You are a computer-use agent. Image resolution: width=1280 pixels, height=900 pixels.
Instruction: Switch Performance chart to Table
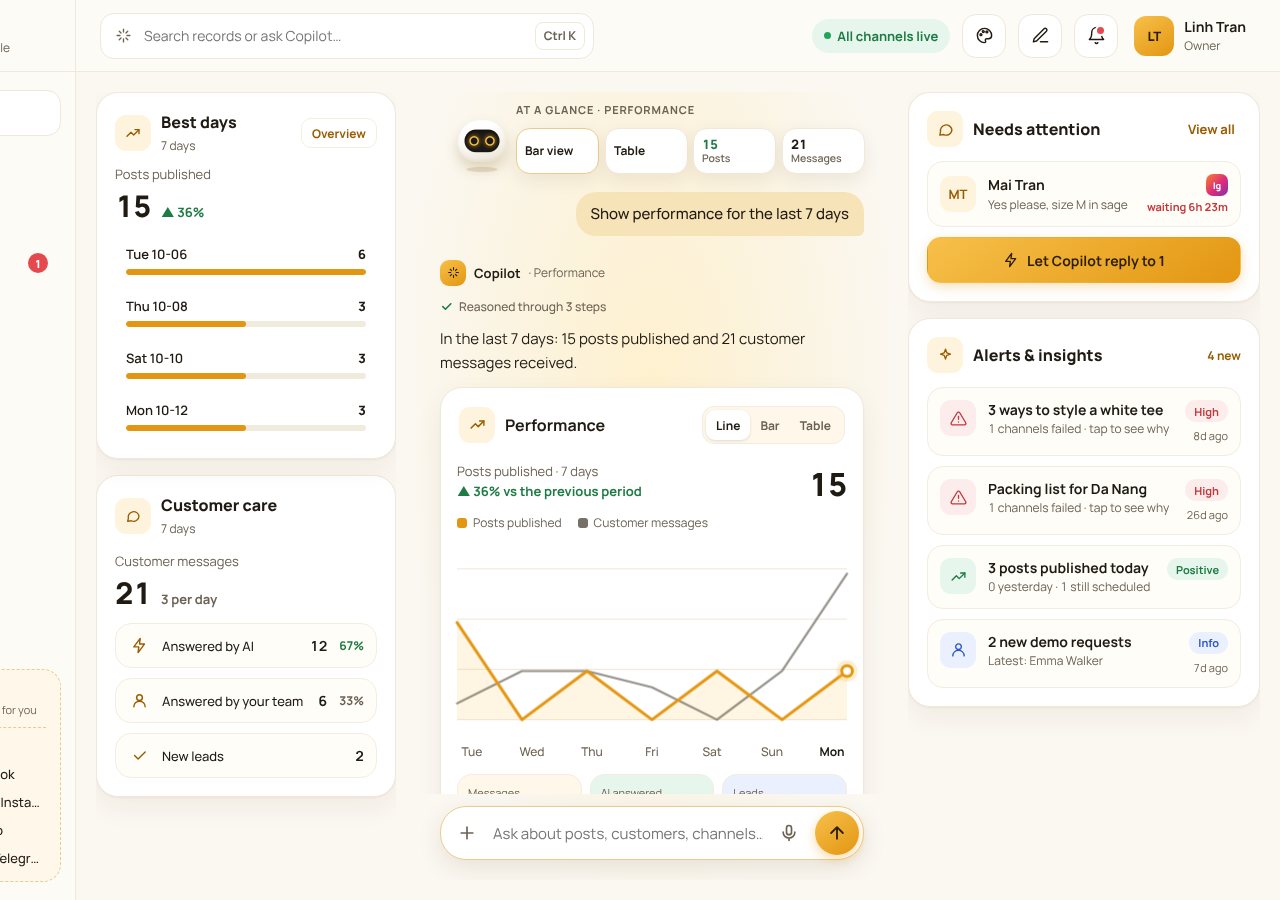click(x=815, y=425)
